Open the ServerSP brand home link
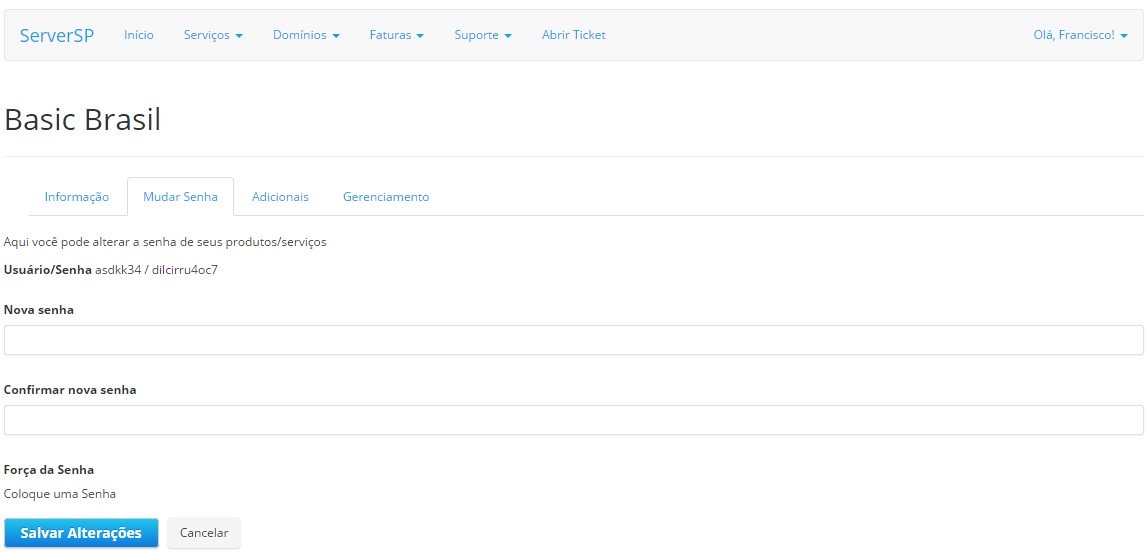This screenshot has height=552, width=1148. click(x=56, y=35)
